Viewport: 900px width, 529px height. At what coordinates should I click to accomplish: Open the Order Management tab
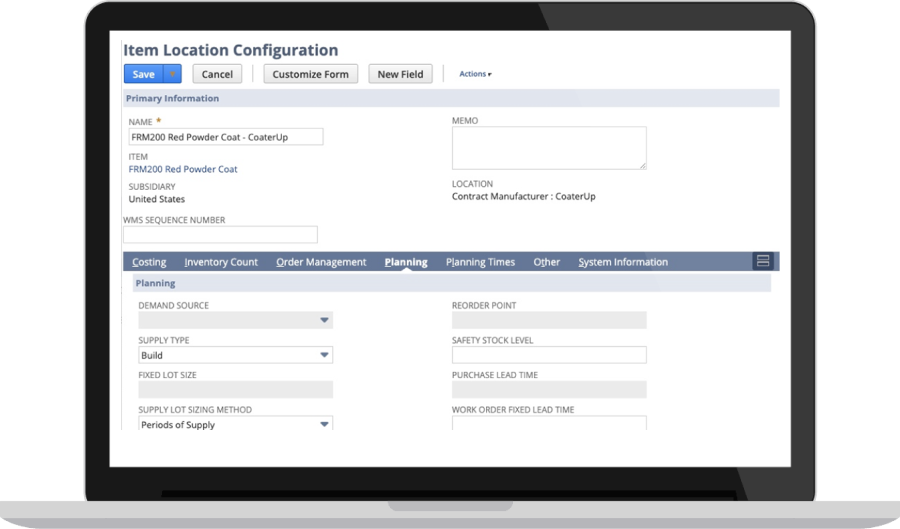[x=321, y=262]
